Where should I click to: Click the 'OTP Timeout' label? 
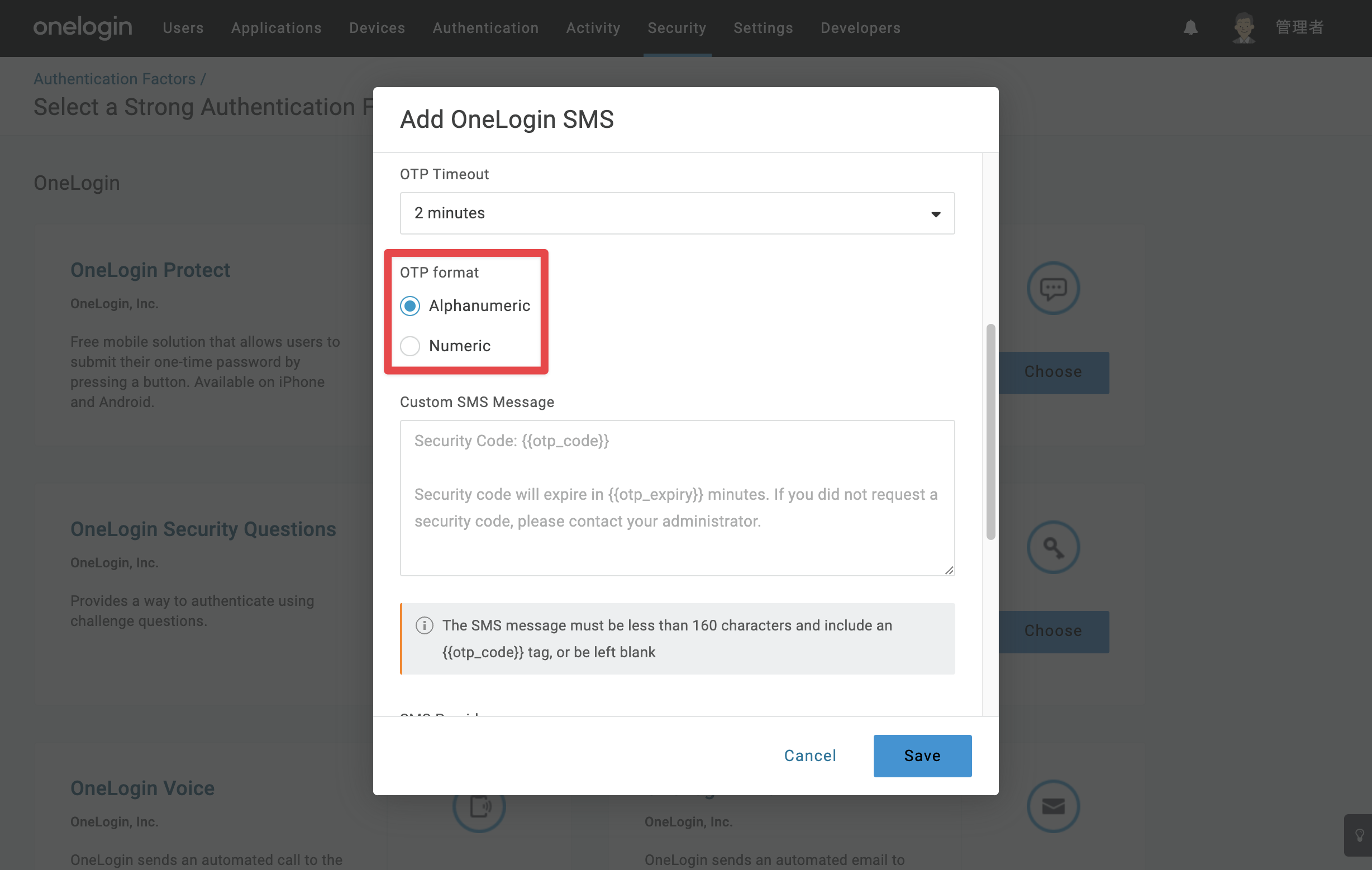pos(445,174)
